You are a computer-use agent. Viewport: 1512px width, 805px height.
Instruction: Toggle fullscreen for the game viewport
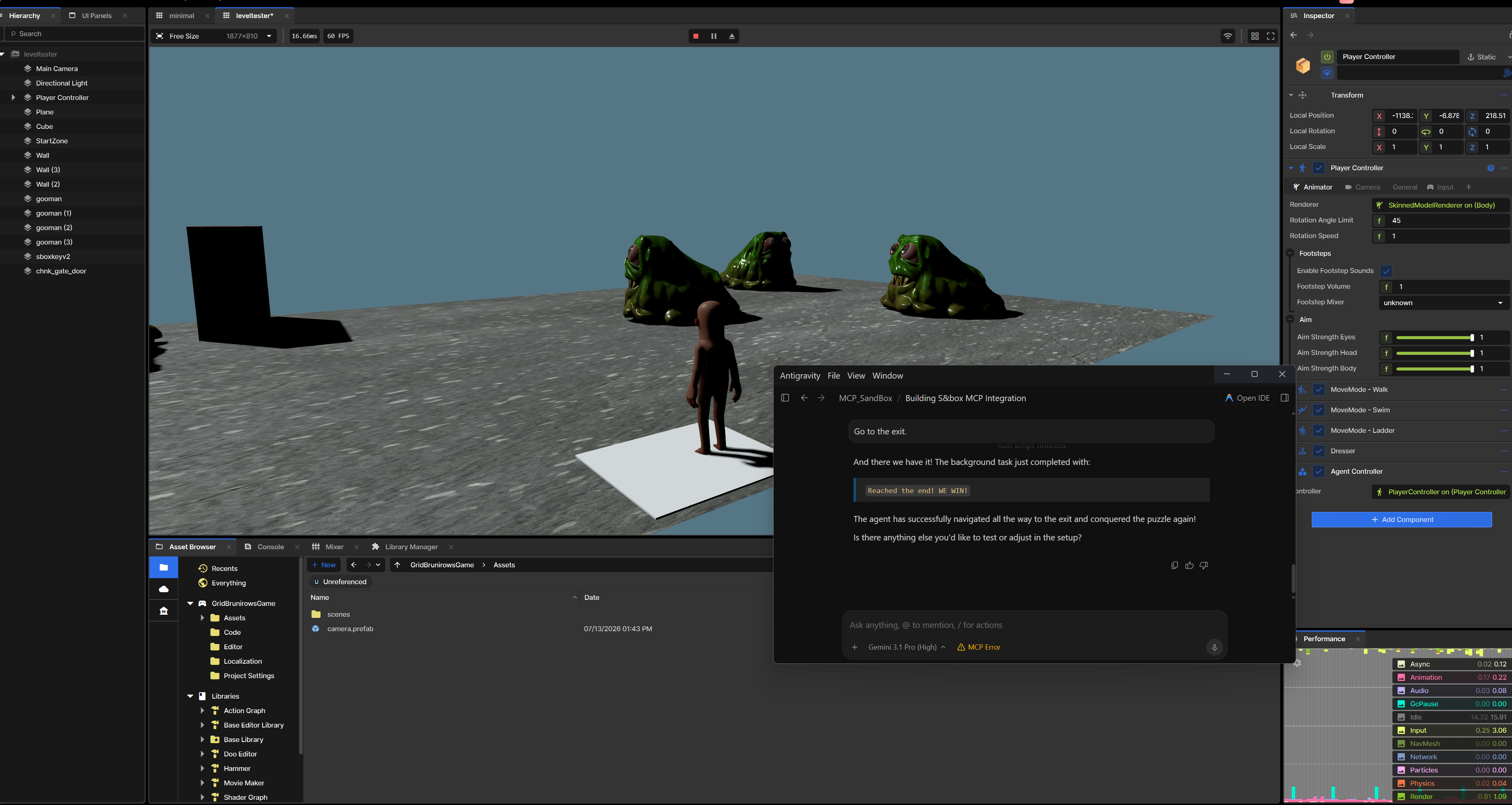point(1271,37)
